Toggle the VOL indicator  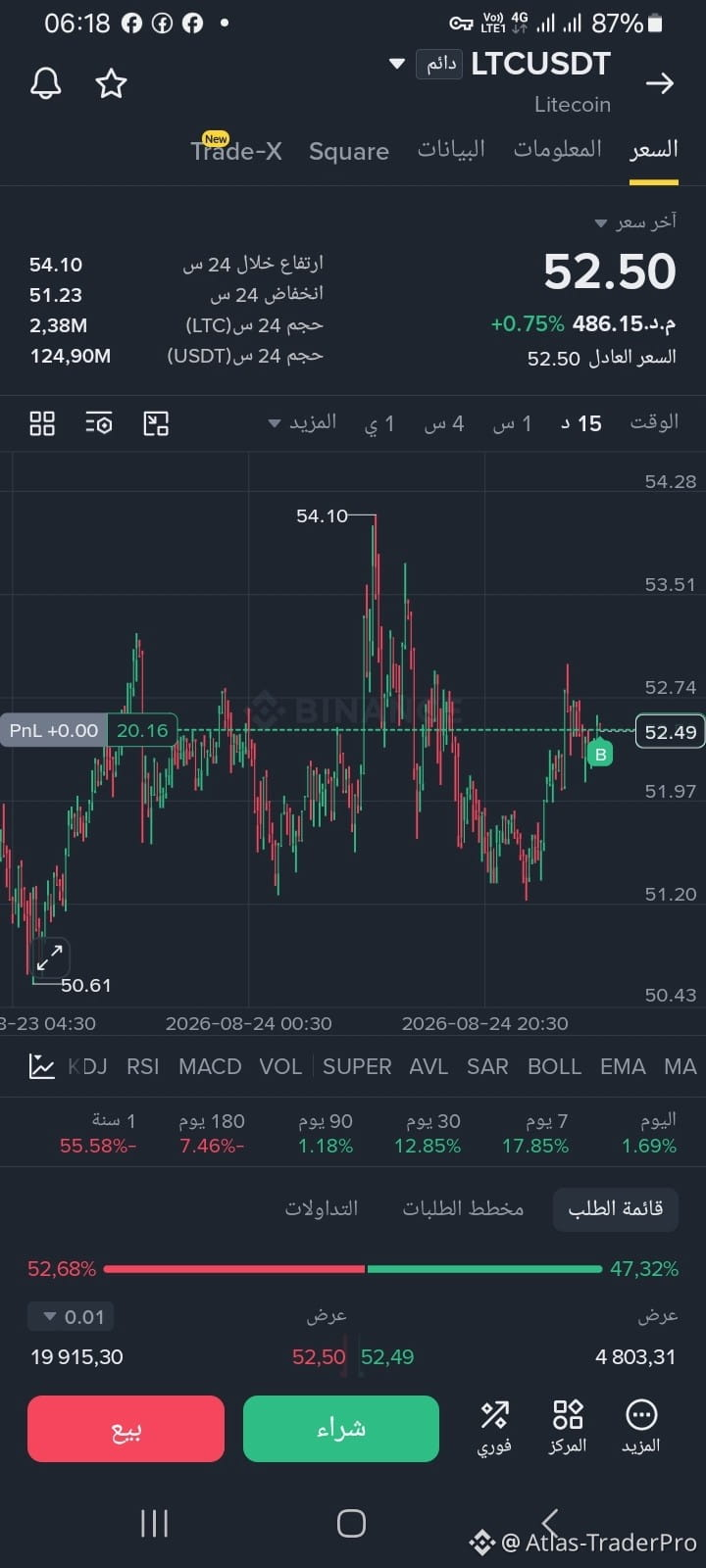[280, 1066]
